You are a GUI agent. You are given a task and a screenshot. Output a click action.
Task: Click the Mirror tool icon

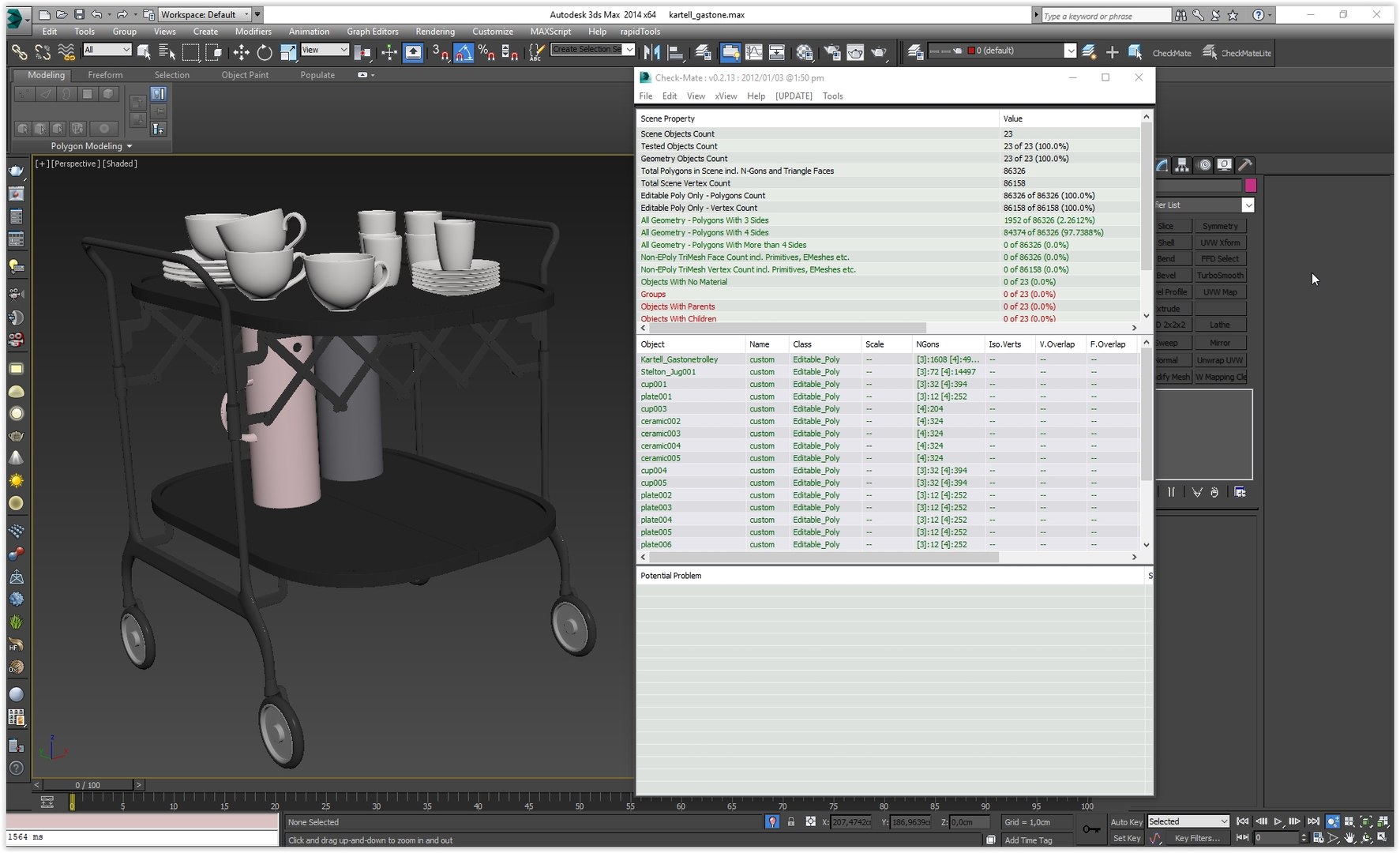(652, 52)
